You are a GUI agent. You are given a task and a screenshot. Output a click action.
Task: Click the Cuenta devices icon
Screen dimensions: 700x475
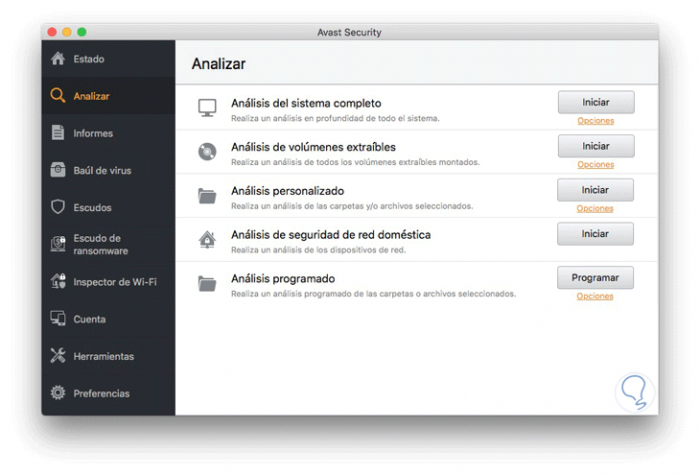click(58, 318)
